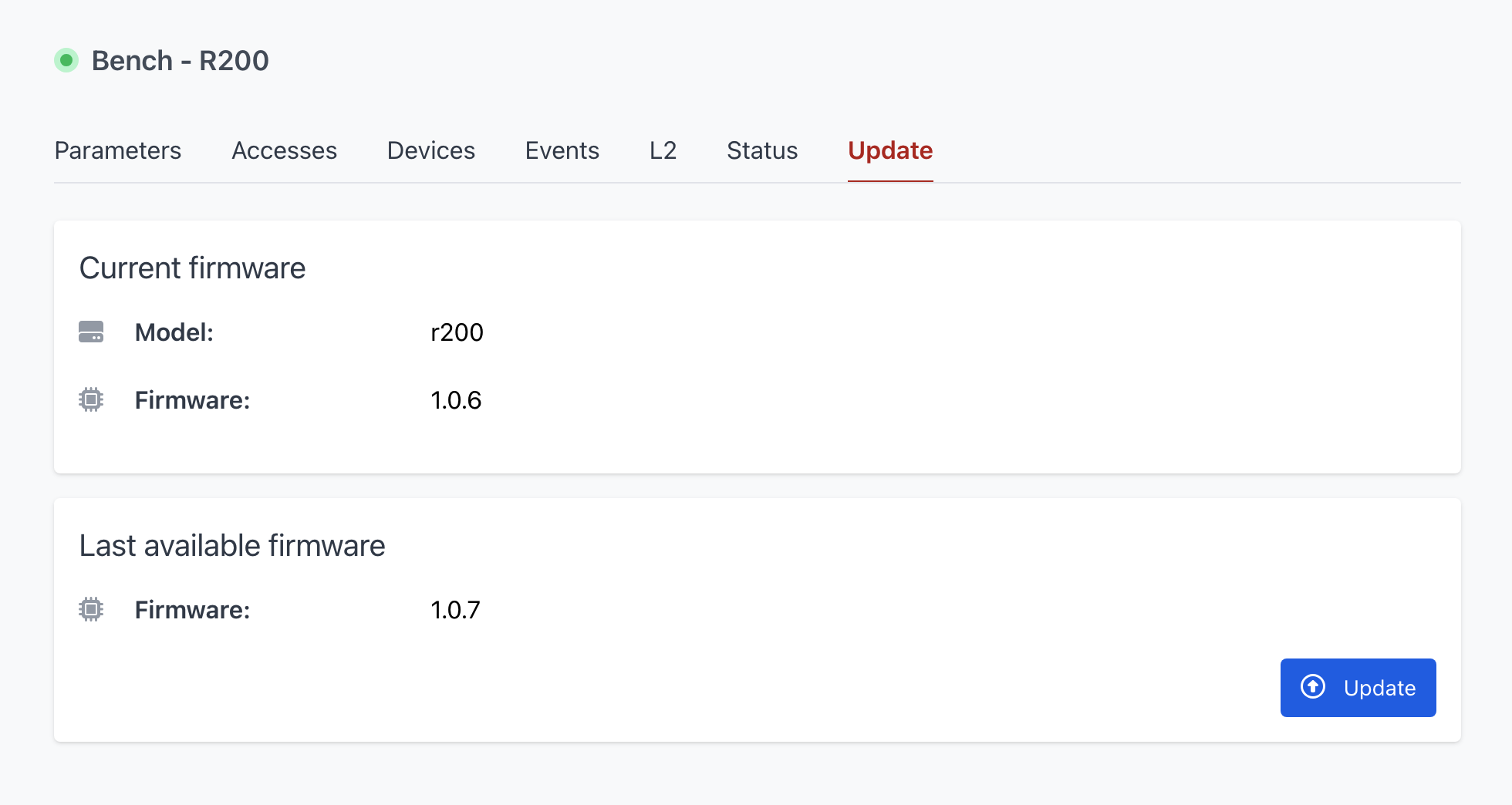Open the Devices tab
The image size is (1512, 805).
(431, 150)
